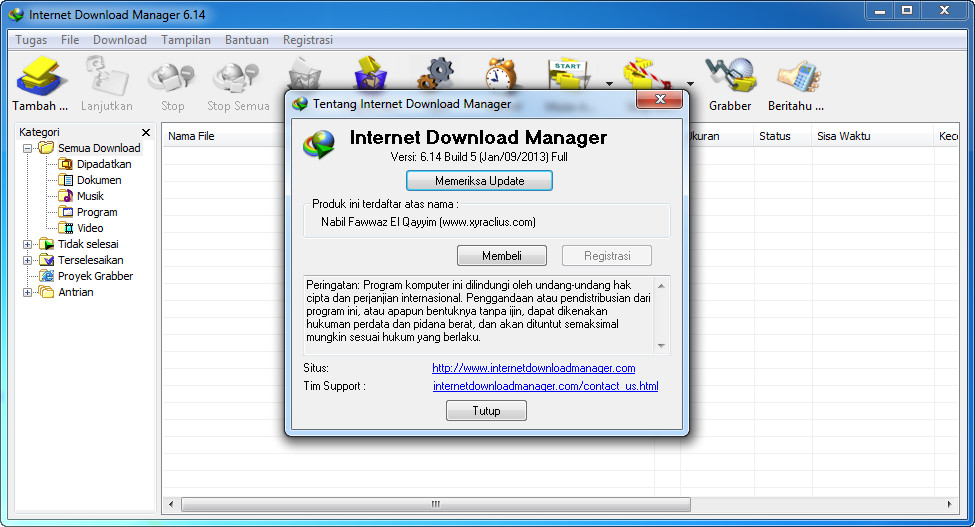The height and width of the screenshot is (527, 975).
Task: Open the start queue dropdown arrow
Action: (609, 83)
